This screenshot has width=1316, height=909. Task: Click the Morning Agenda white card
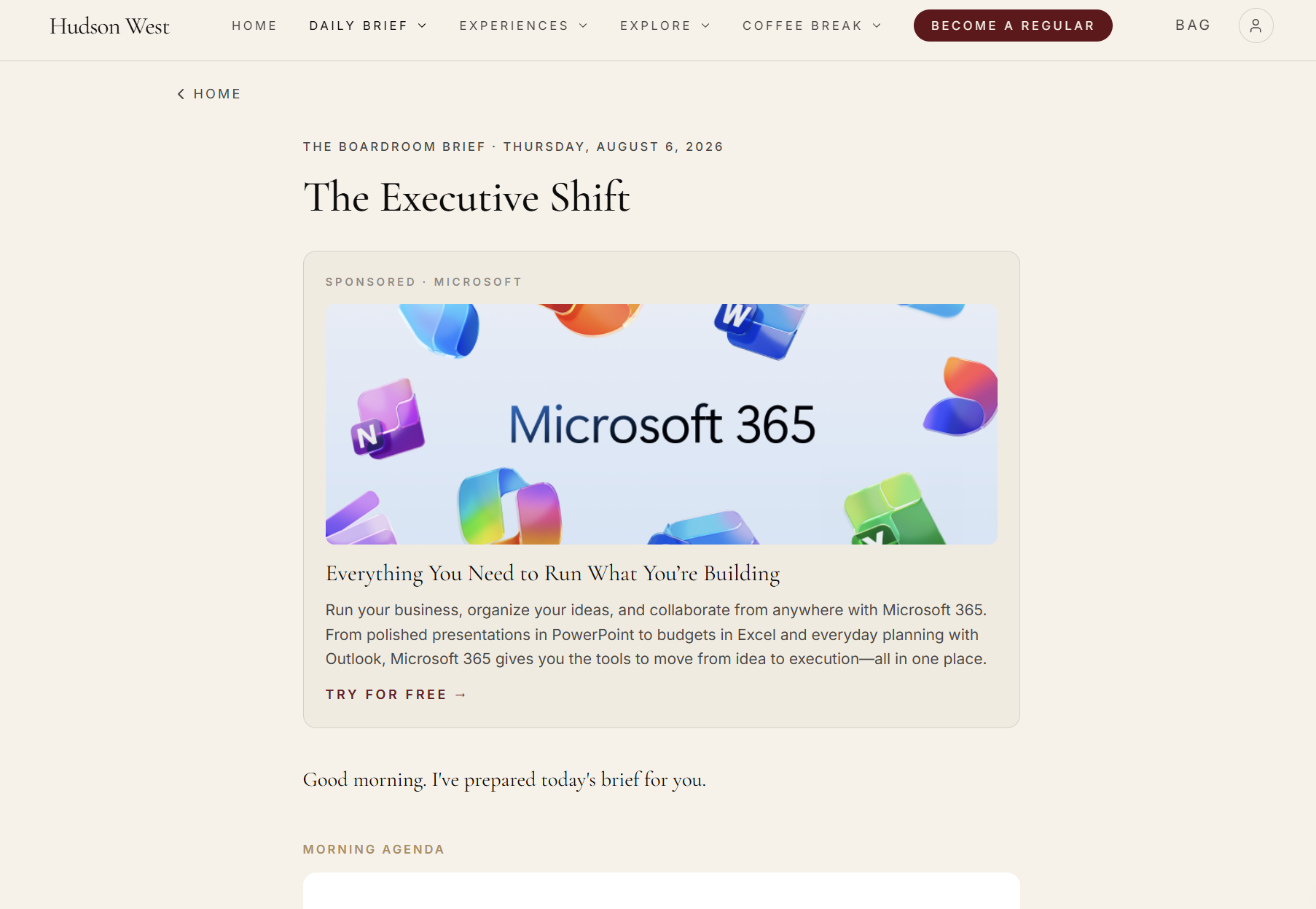662,891
